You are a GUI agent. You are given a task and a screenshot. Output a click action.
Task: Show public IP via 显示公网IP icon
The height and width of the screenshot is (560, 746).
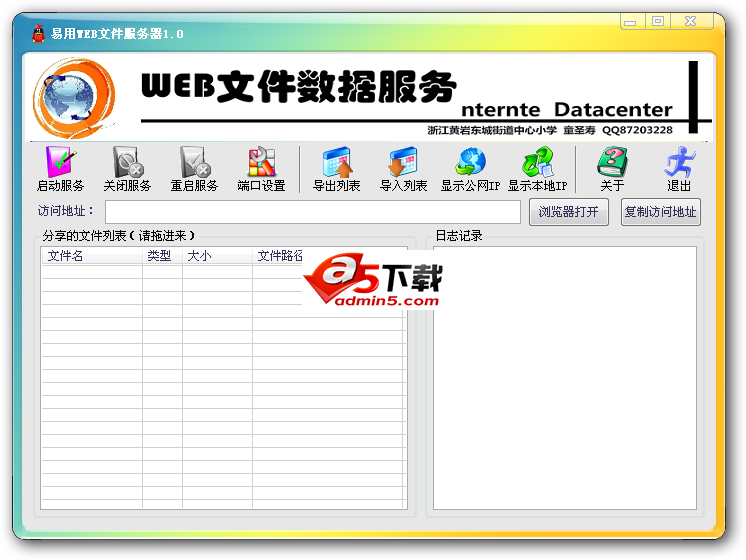pyautogui.click(x=470, y=169)
